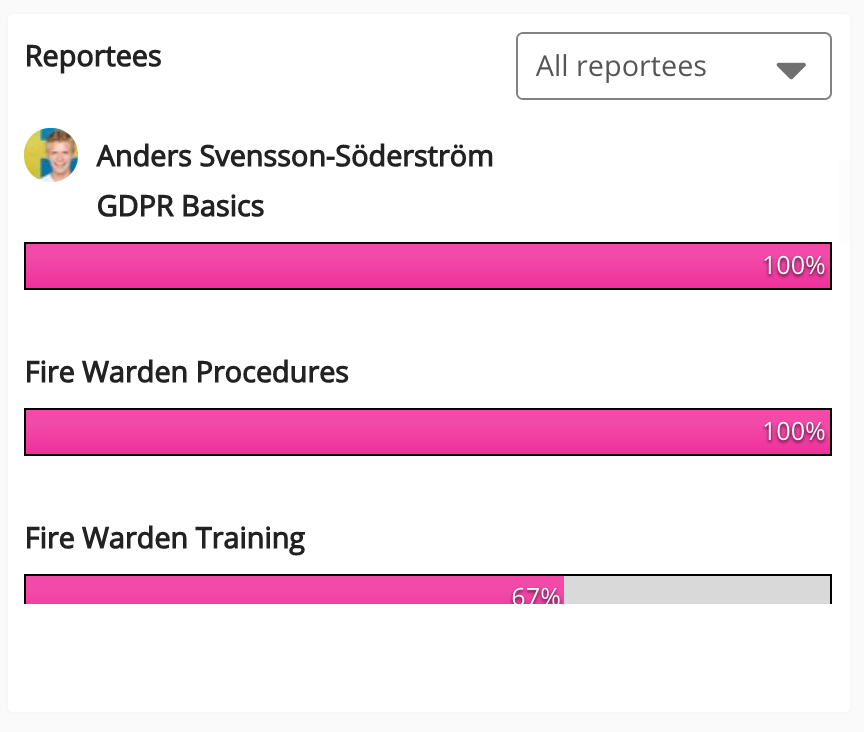Open the All reportees dropdown
864x732 pixels.
tap(673, 66)
